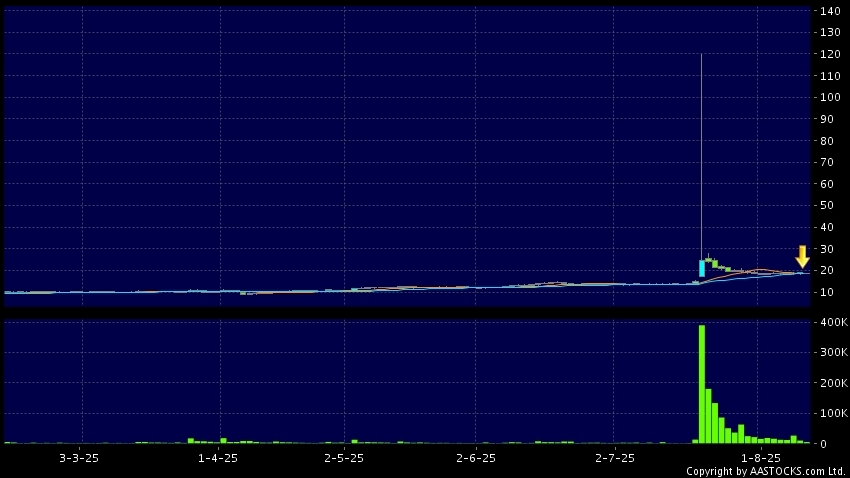The width and height of the screenshot is (850, 478).
Task: Click the 2-6-25 date label
Action: [476, 458]
